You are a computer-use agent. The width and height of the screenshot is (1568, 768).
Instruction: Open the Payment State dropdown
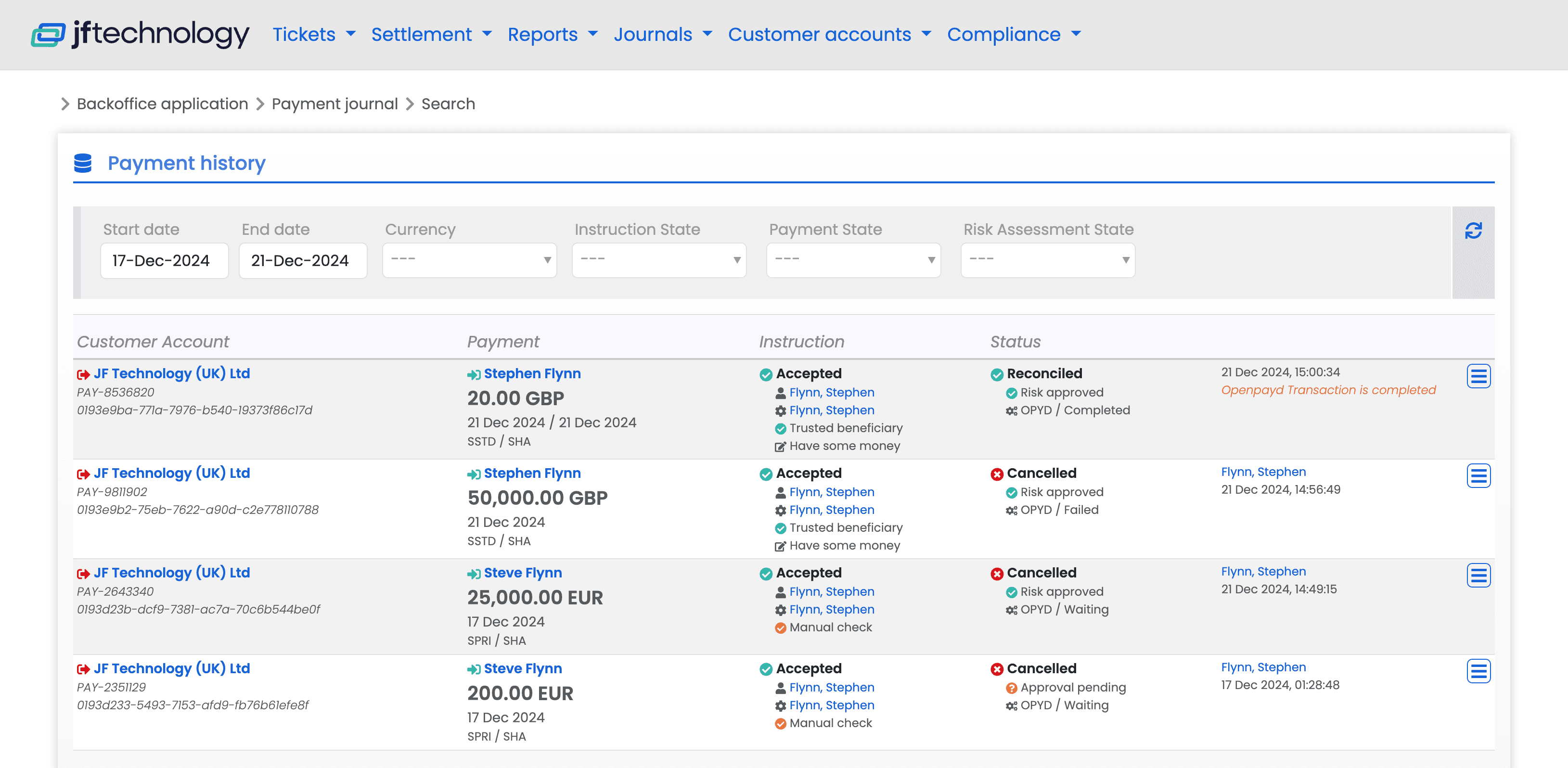pyautogui.click(x=853, y=260)
